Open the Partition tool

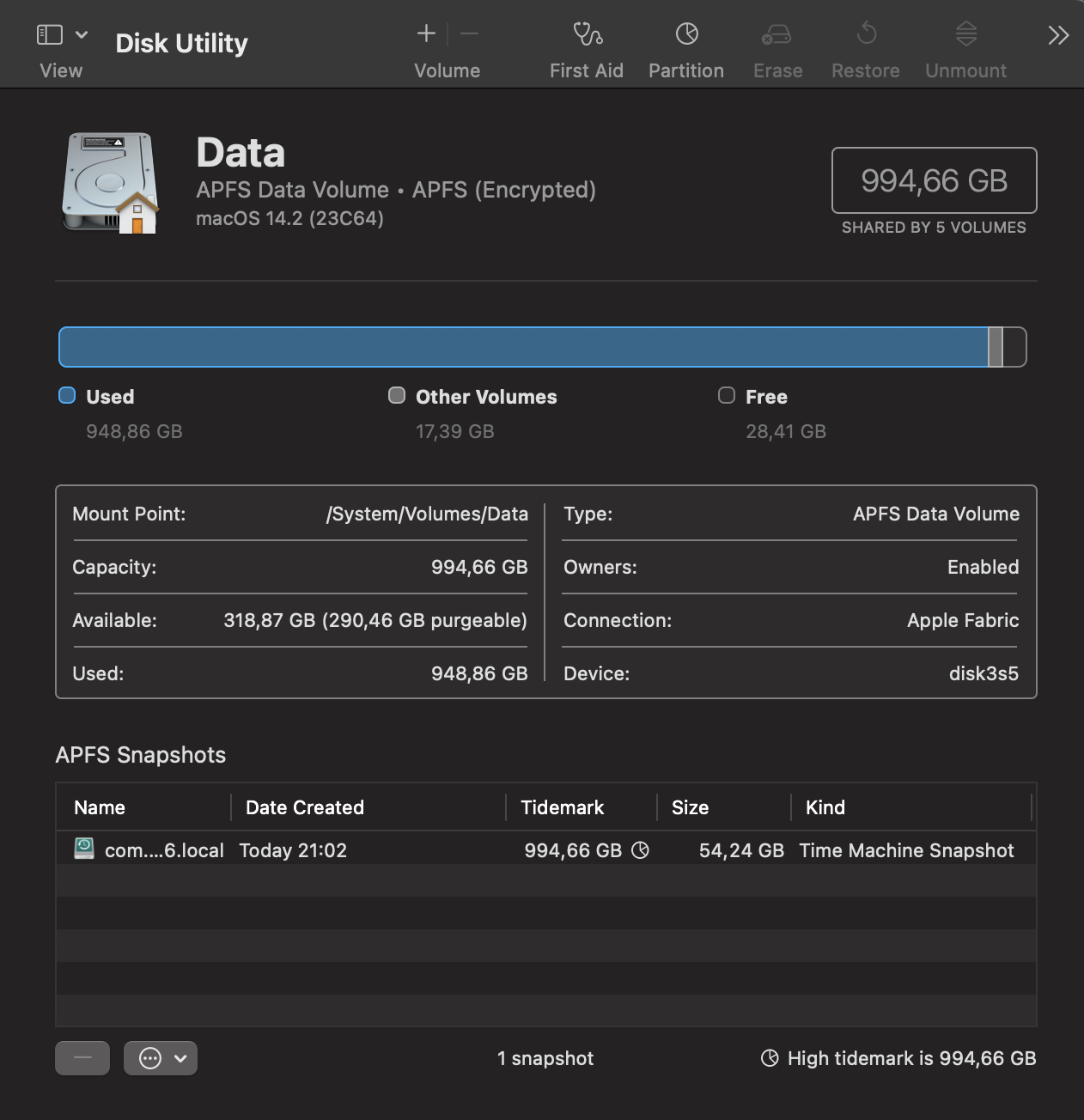click(x=687, y=34)
